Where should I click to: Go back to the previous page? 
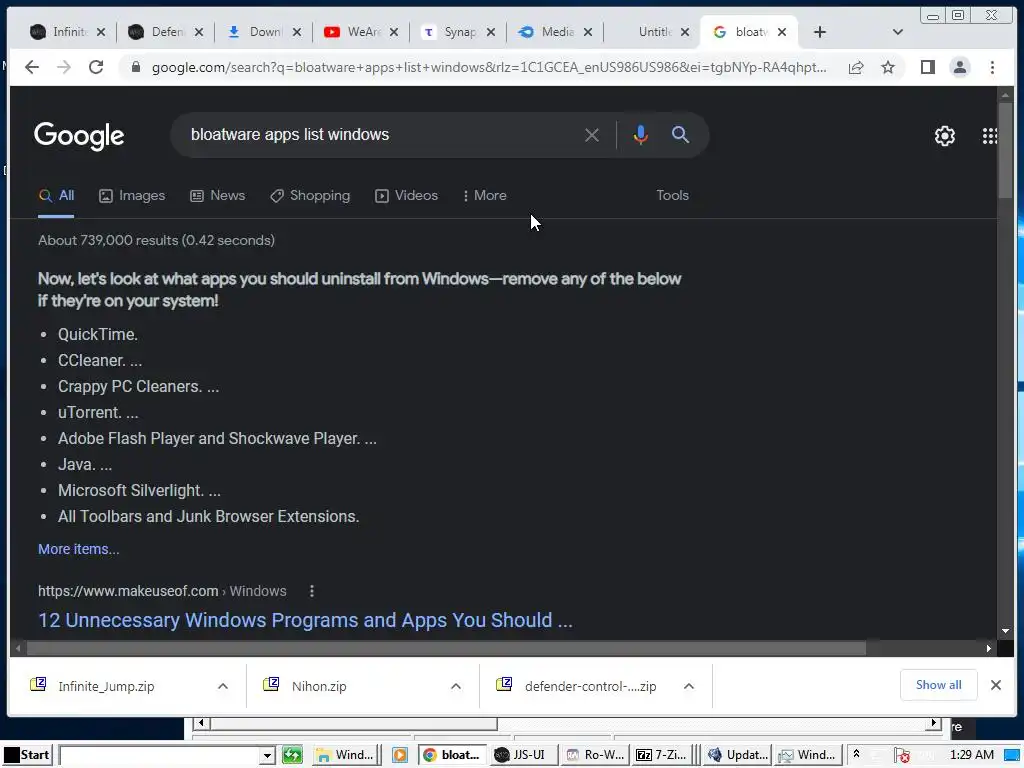coord(31,67)
